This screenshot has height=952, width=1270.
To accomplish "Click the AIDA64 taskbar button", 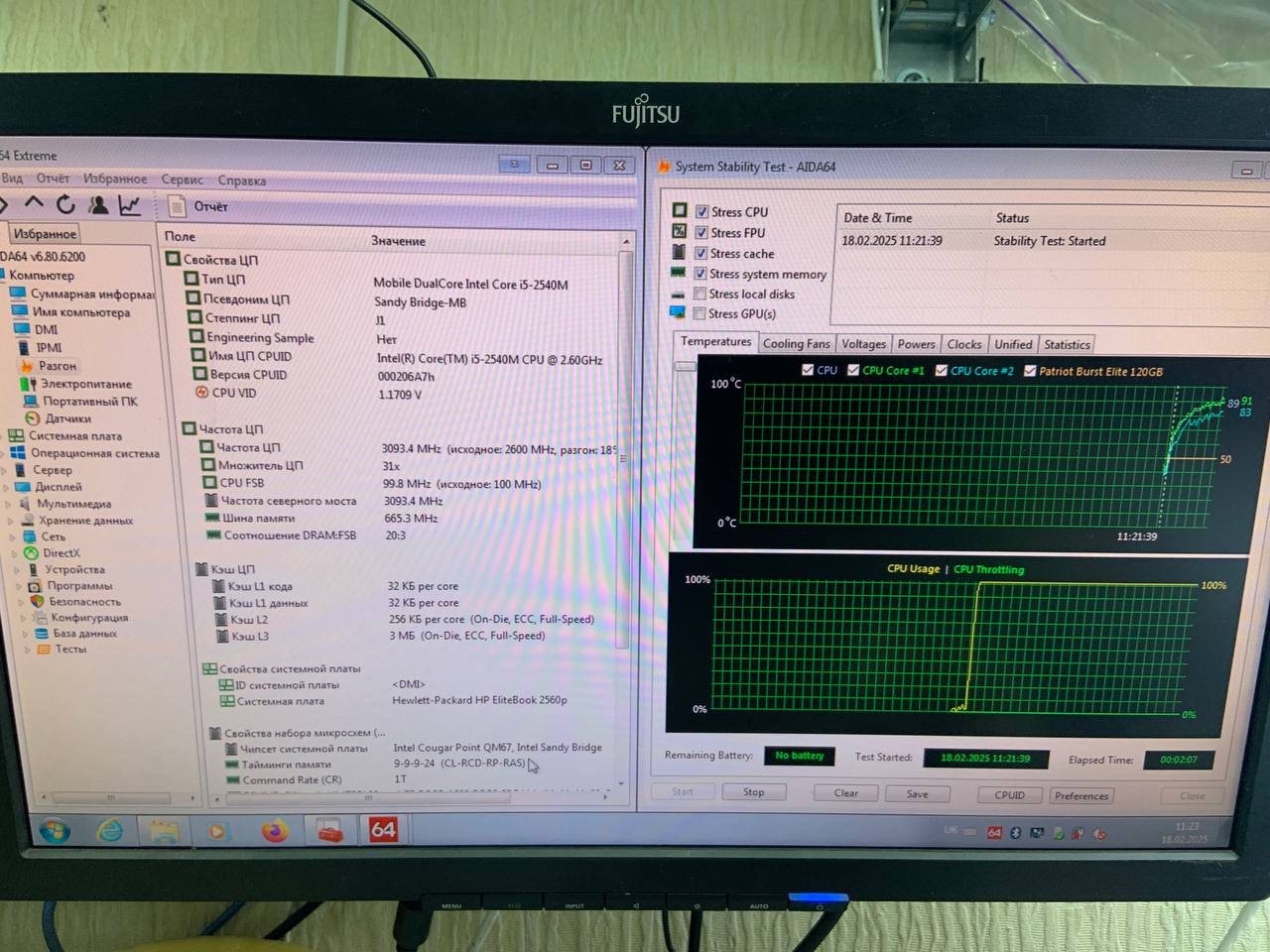I will point(383,830).
